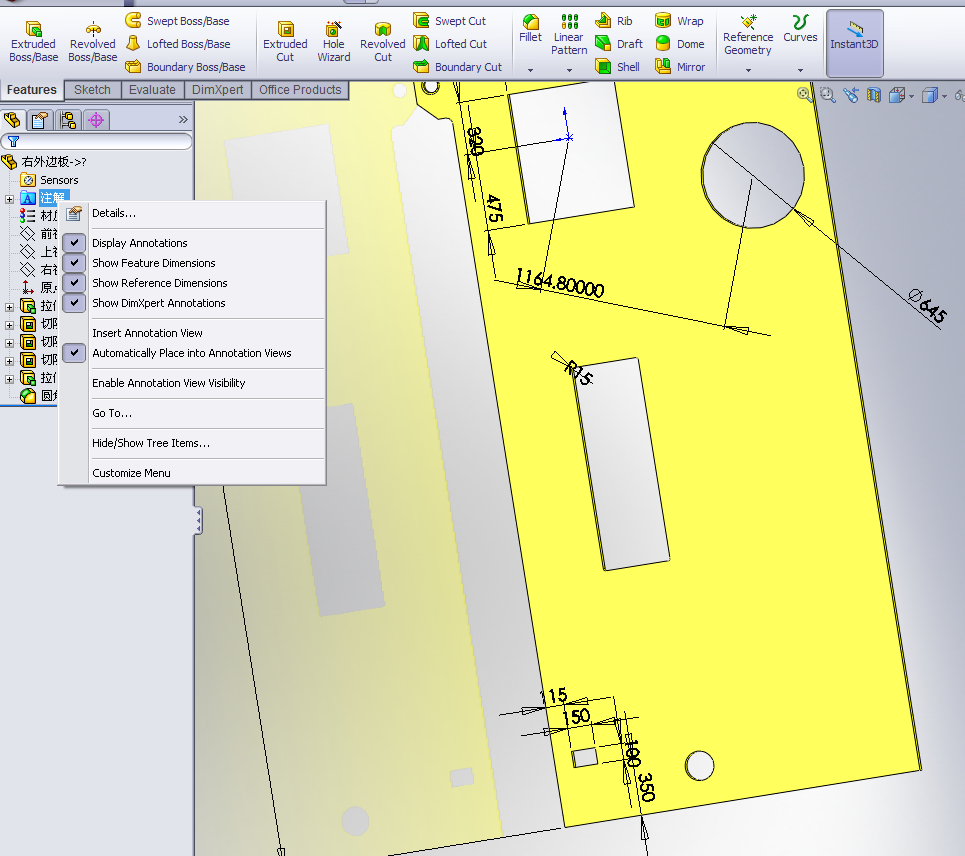This screenshot has width=965, height=856.
Task: Expand the Fillet dropdown arrow
Action: point(530,70)
